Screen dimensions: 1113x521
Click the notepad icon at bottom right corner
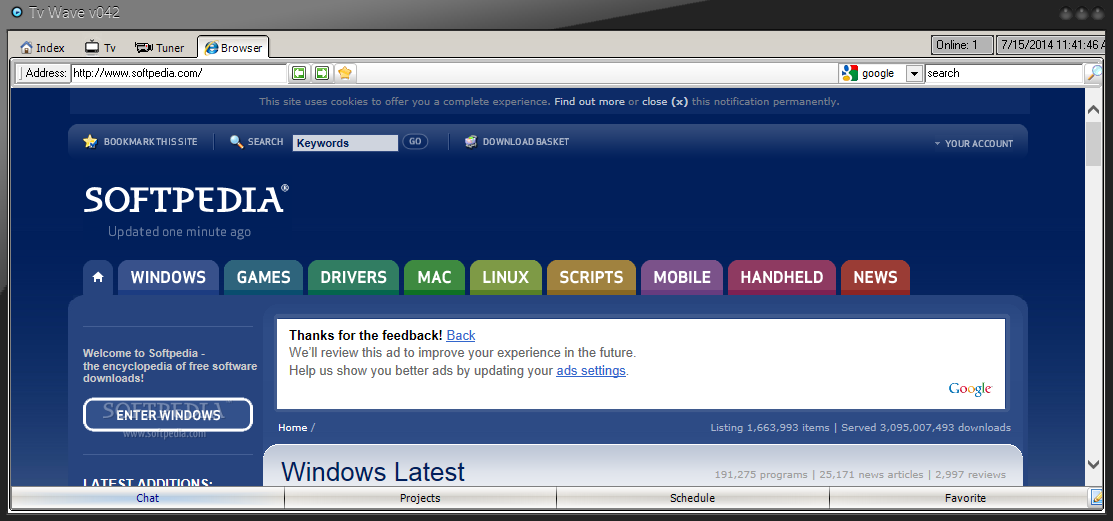[1097, 498]
